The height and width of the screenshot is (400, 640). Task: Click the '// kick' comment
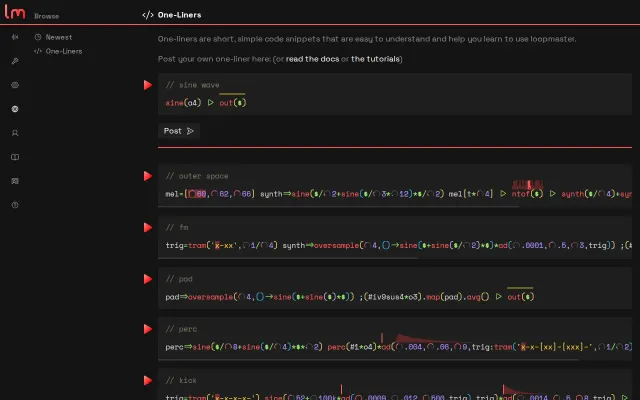point(181,380)
